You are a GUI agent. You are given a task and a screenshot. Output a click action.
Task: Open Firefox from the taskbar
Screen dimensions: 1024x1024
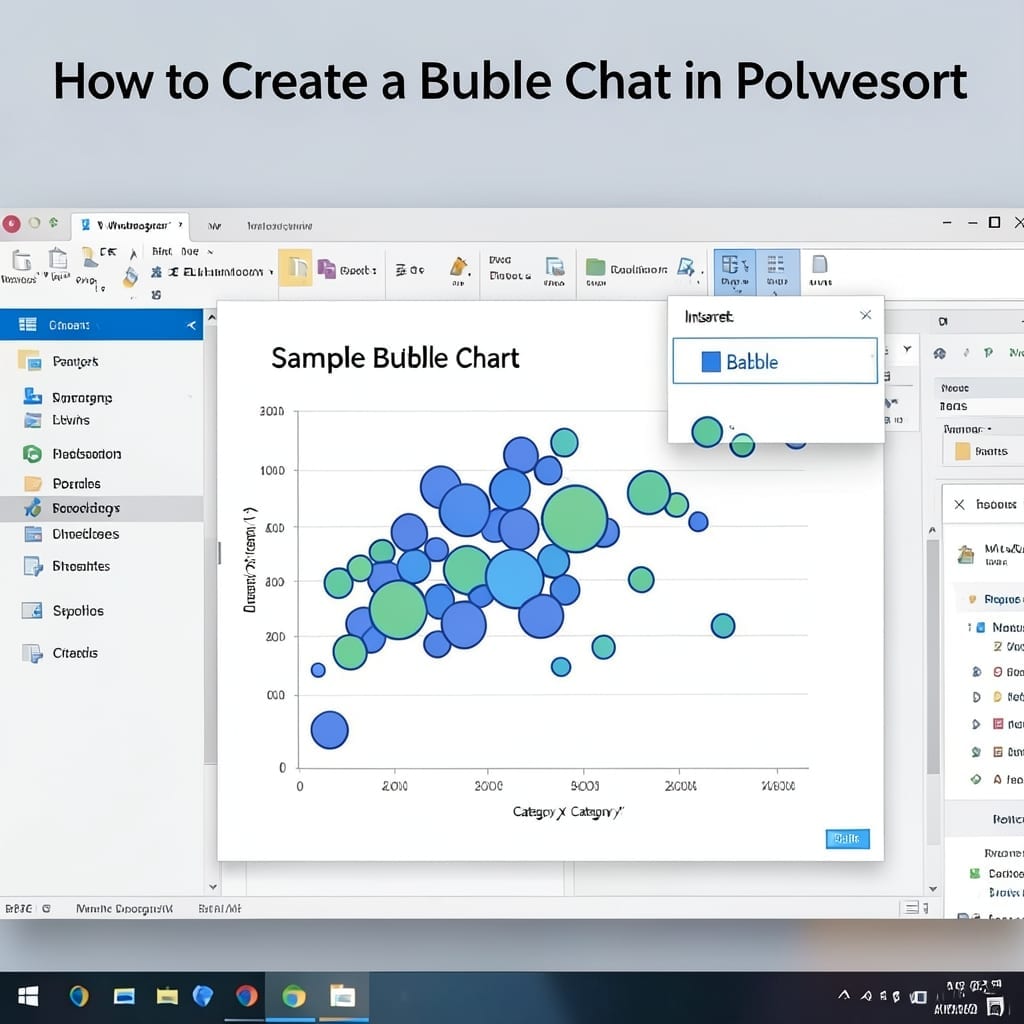[x=246, y=996]
